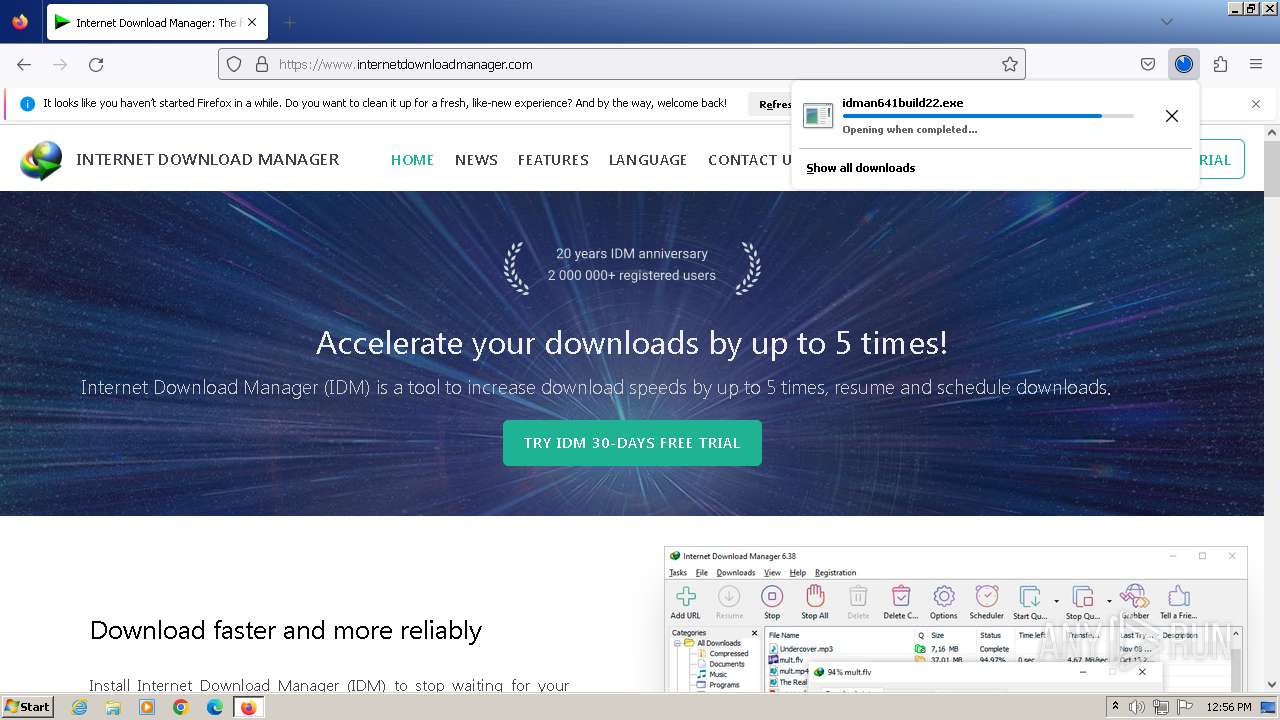The image size is (1280, 720).
Task: Click the taskbar clock showing 12:56 PM
Action: (x=1229, y=707)
